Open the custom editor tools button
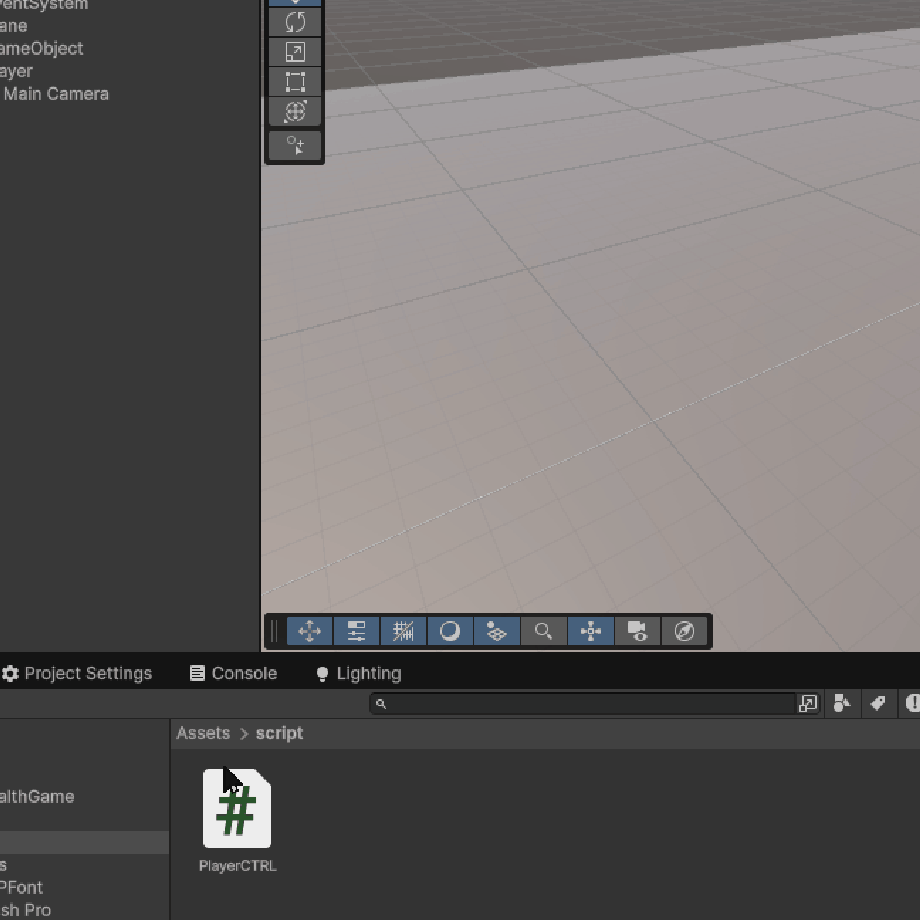The height and width of the screenshot is (920, 920). pos(295,145)
